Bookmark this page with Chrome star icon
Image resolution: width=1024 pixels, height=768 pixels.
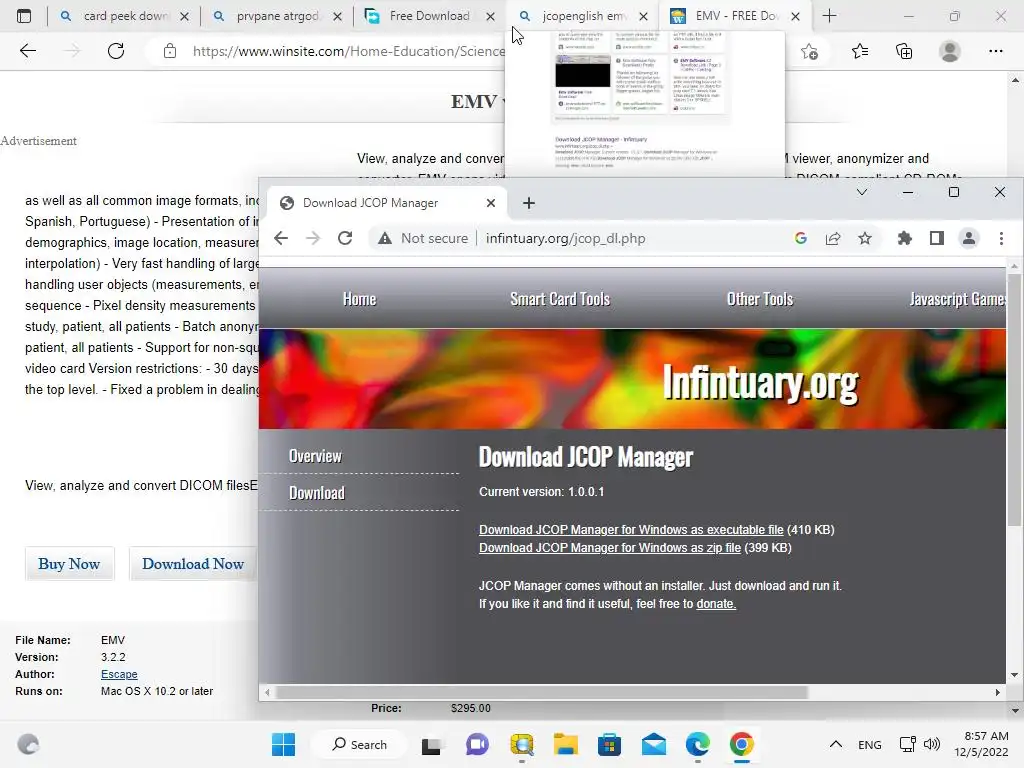point(865,238)
